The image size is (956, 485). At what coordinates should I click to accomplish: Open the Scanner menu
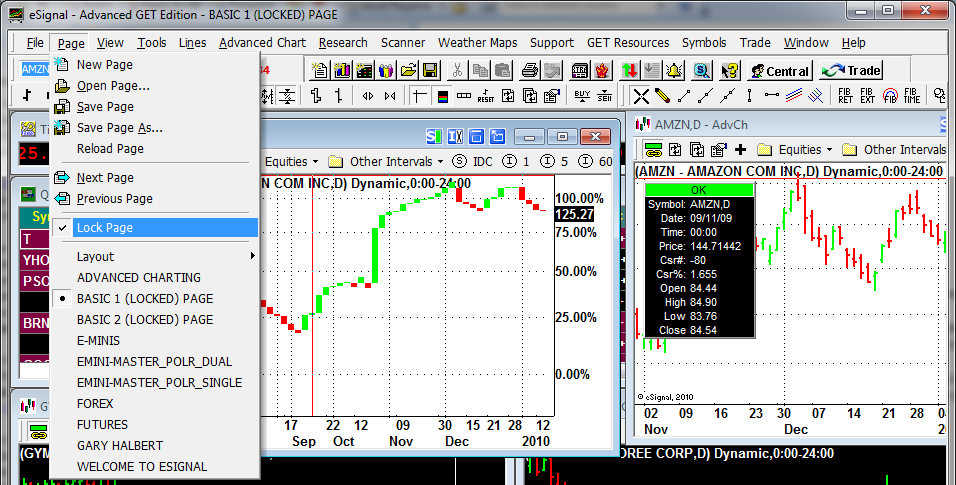point(403,43)
